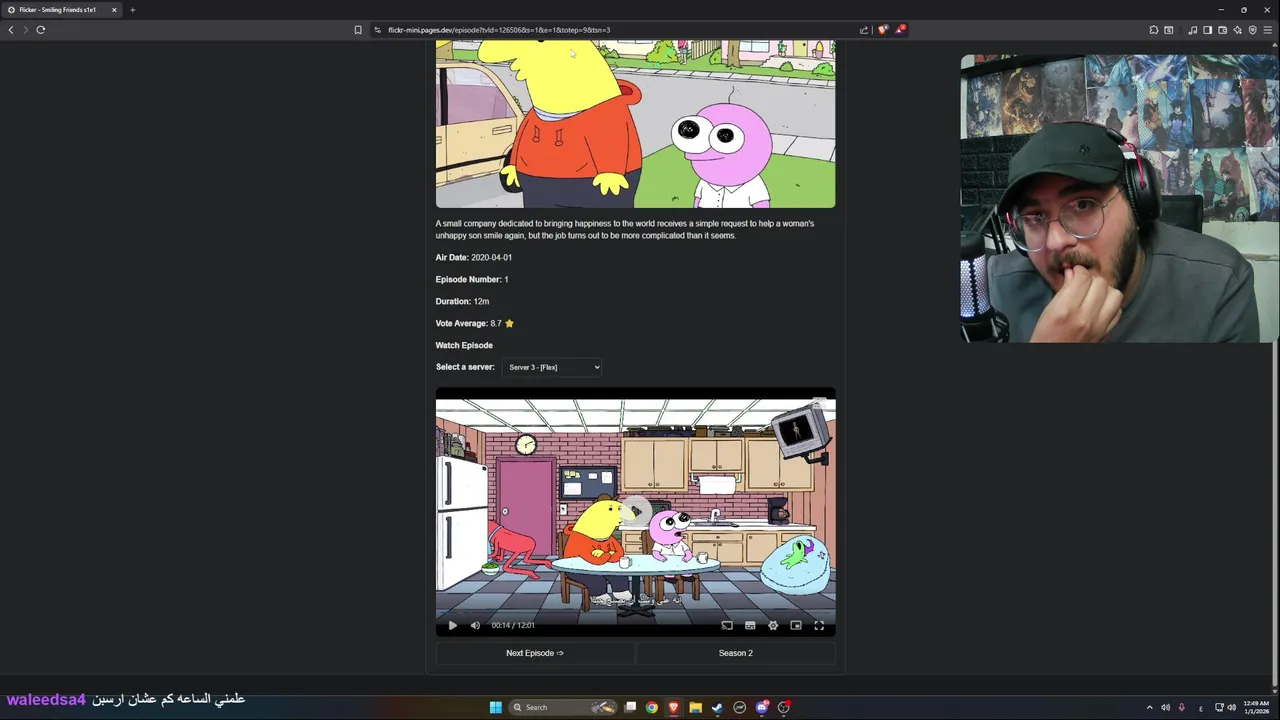Open OBS Studio from the taskbar
The width and height of the screenshot is (1280, 720).
coord(784,707)
